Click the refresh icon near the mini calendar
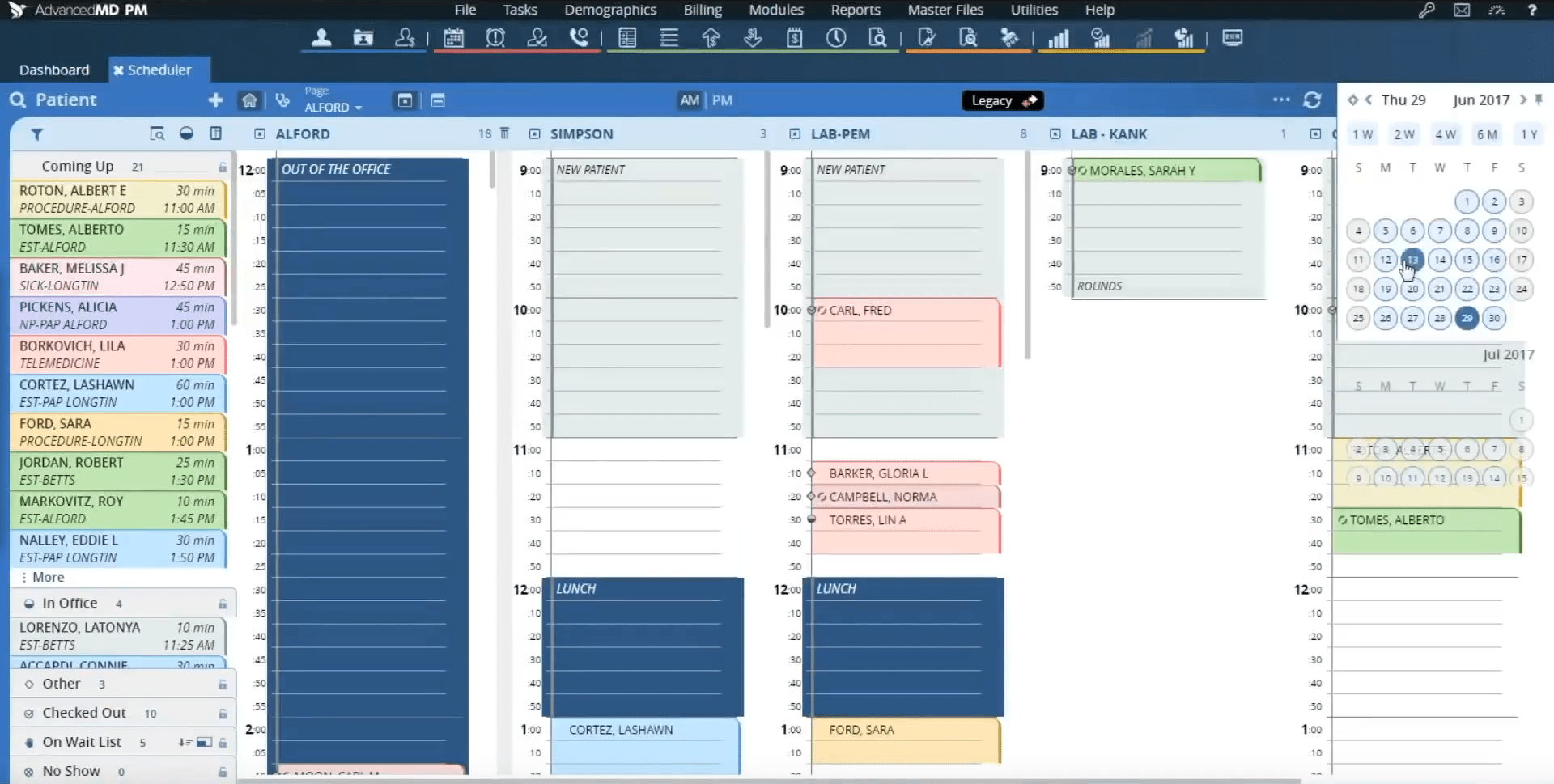Viewport: 1554px width, 784px height. tap(1313, 100)
